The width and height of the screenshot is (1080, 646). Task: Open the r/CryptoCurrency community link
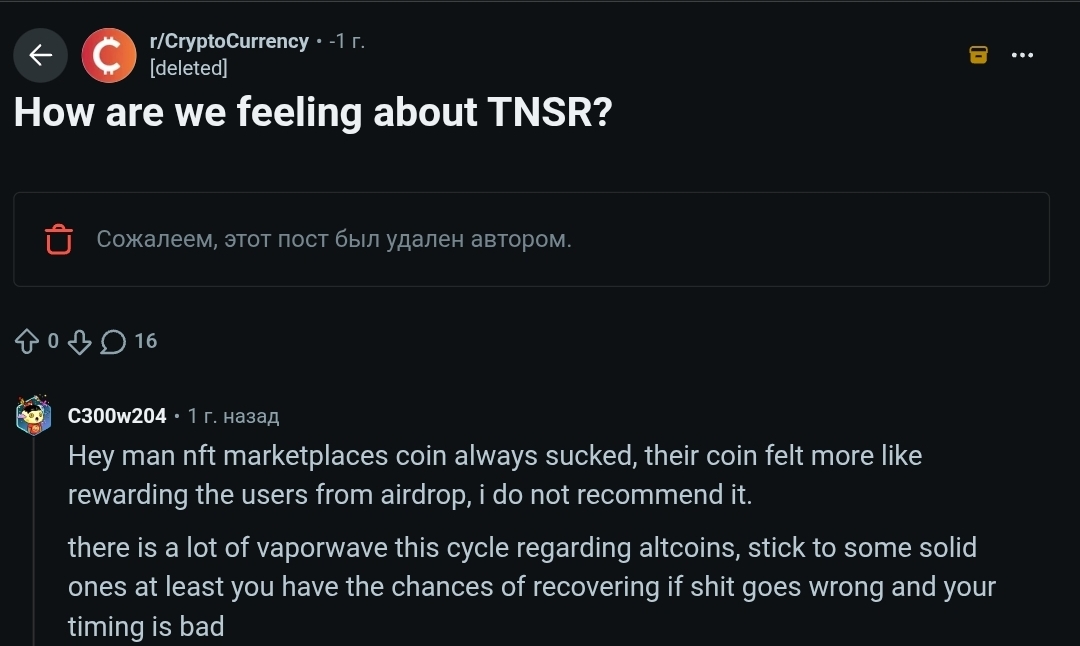pyautogui.click(x=228, y=41)
